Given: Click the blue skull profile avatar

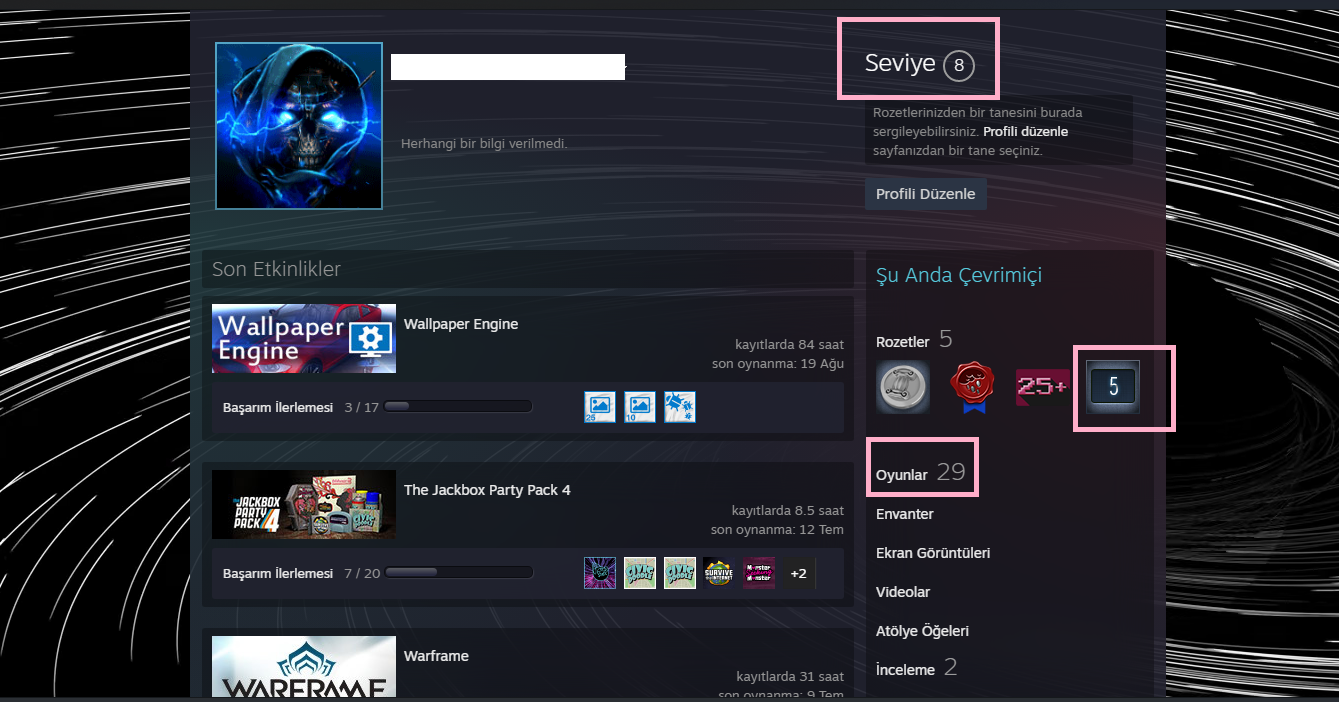Looking at the screenshot, I should pyautogui.click(x=299, y=126).
